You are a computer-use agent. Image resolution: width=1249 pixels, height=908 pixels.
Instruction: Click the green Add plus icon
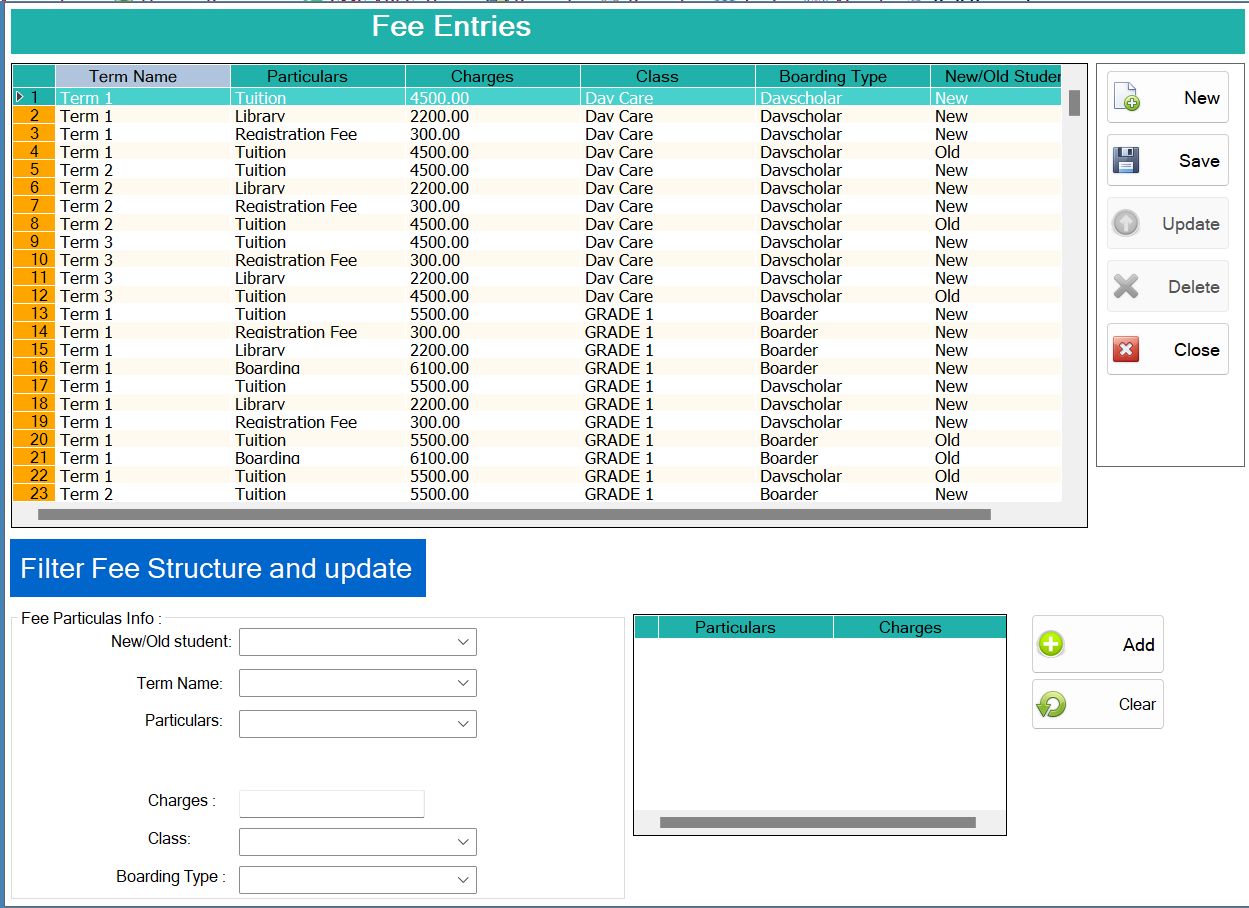coord(1051,644)
